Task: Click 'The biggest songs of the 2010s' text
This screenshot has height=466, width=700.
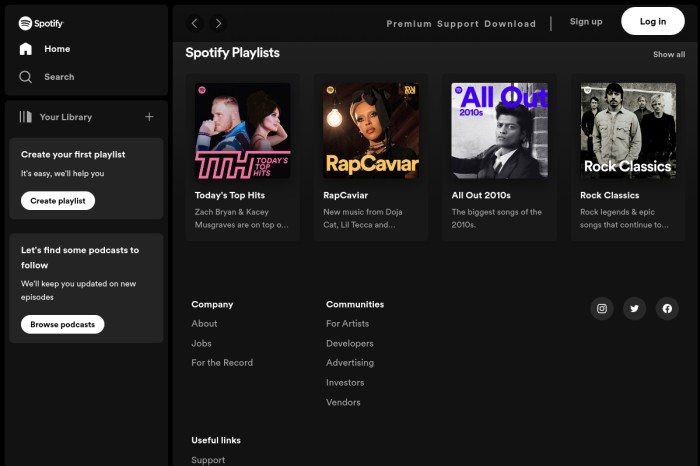Action: [496, 218]
